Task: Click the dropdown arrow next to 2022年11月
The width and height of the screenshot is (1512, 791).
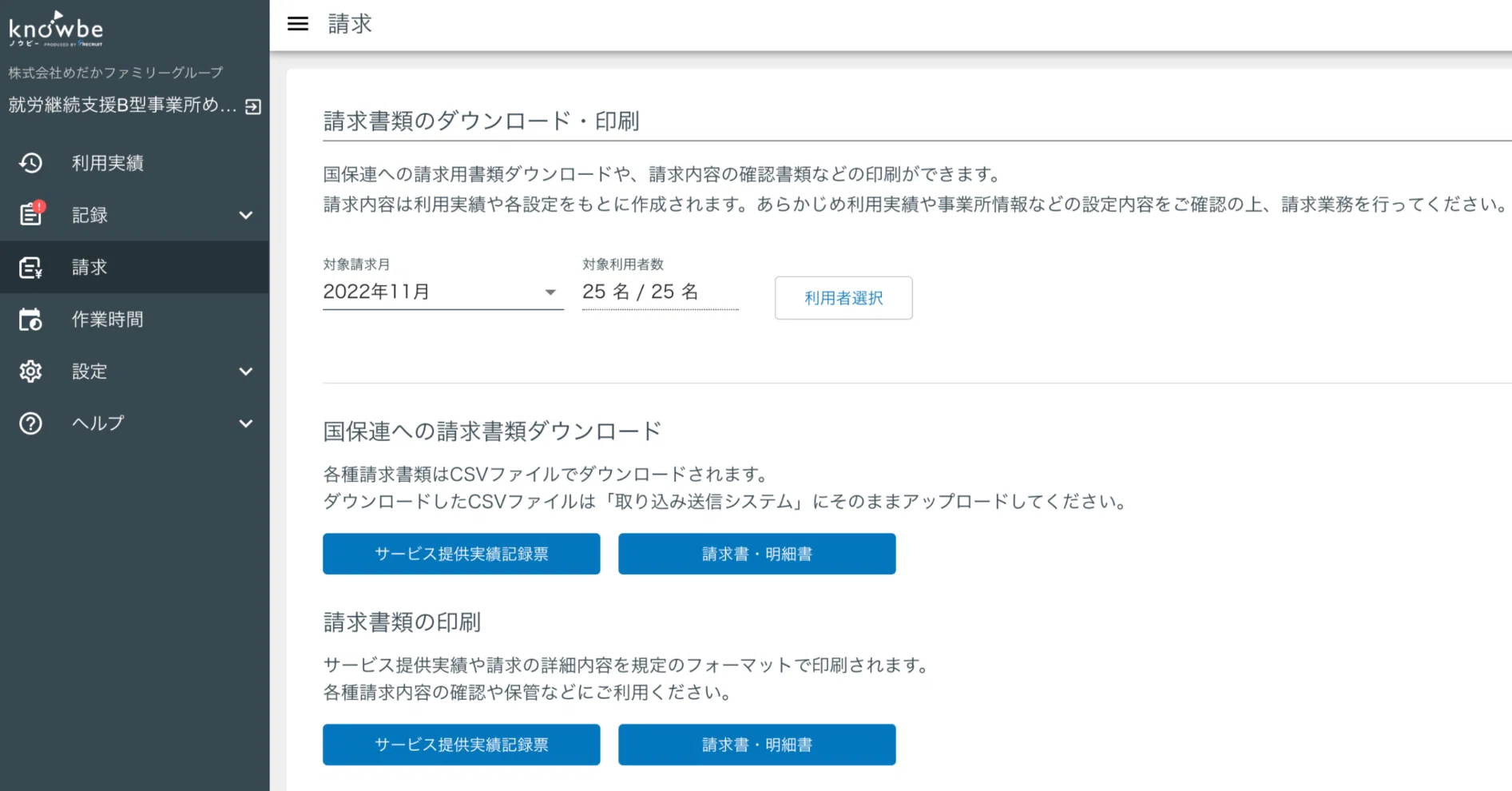Action: (x=550, y=292)
